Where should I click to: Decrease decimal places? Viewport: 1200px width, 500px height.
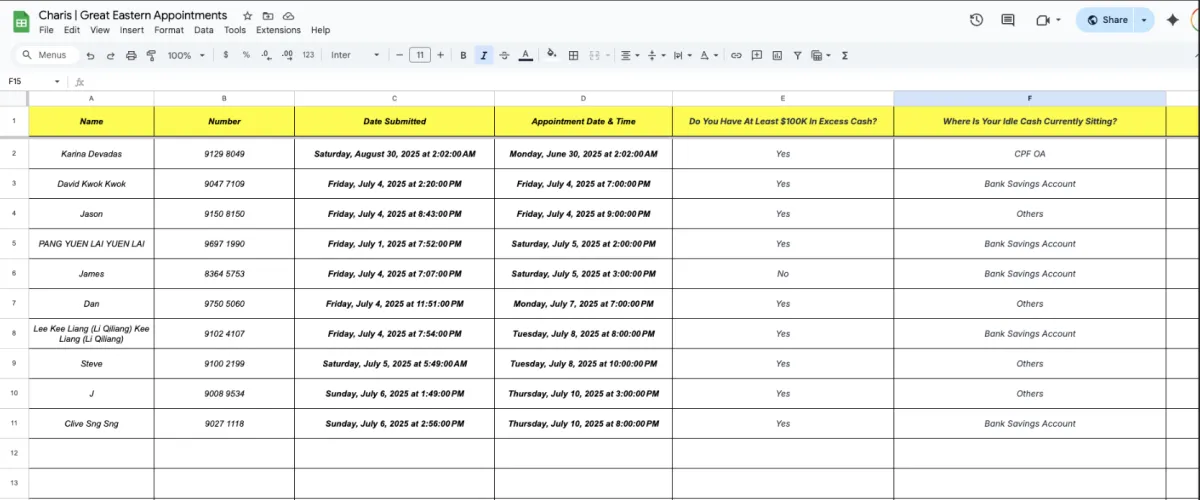coord(266,55)
